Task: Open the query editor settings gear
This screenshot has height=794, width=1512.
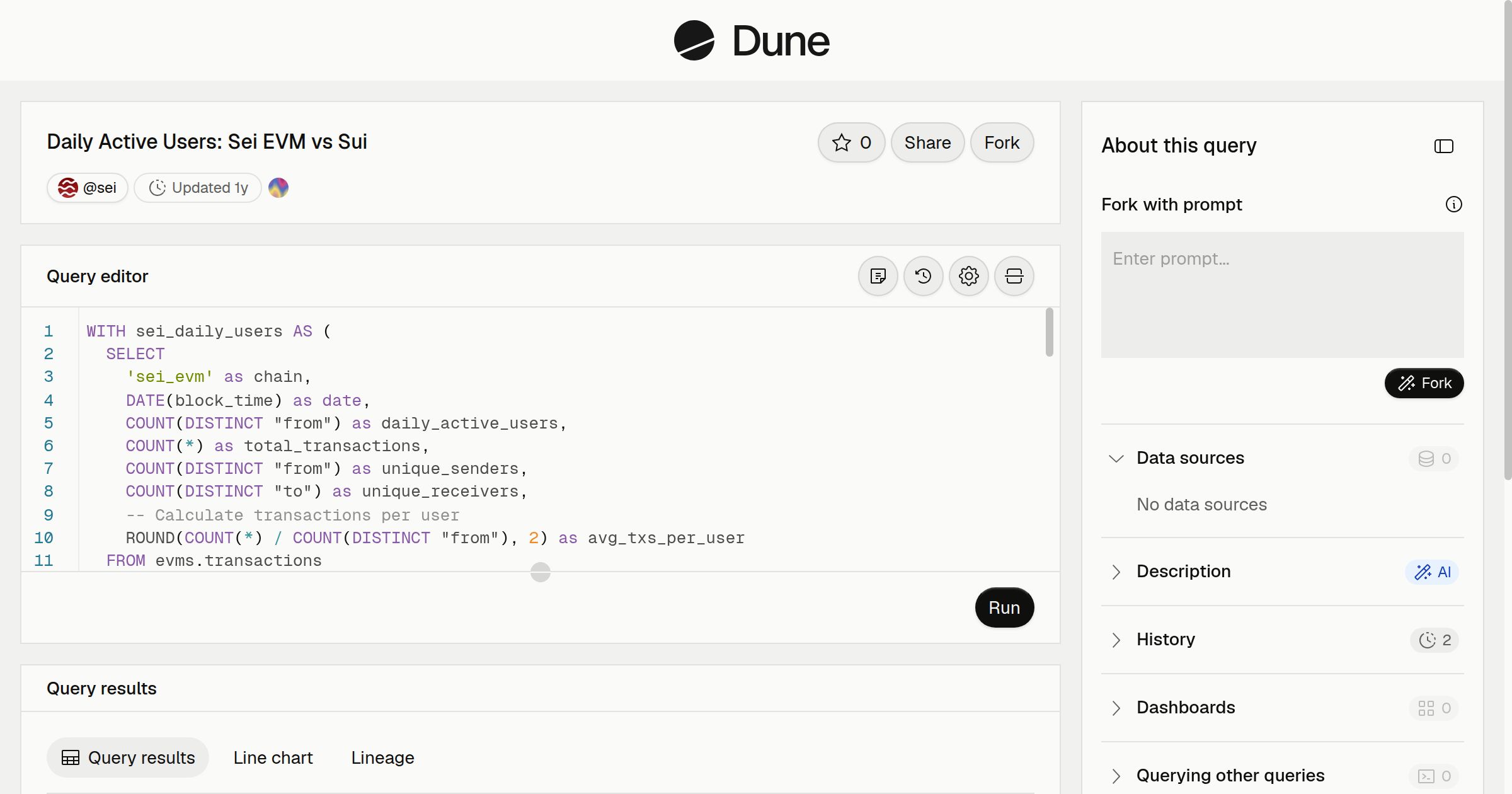Action: tap(969, 276)
